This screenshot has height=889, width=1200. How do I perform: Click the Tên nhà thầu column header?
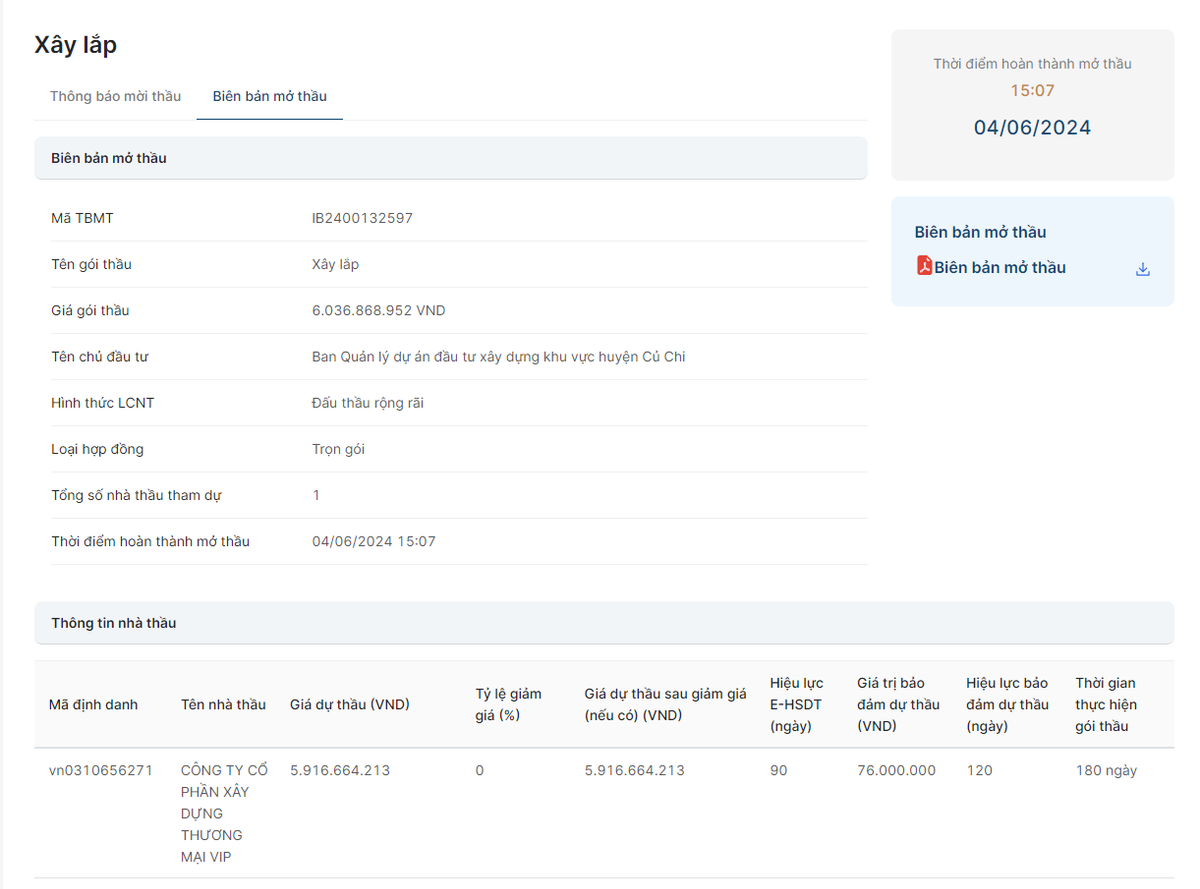(x=223, y=704)
